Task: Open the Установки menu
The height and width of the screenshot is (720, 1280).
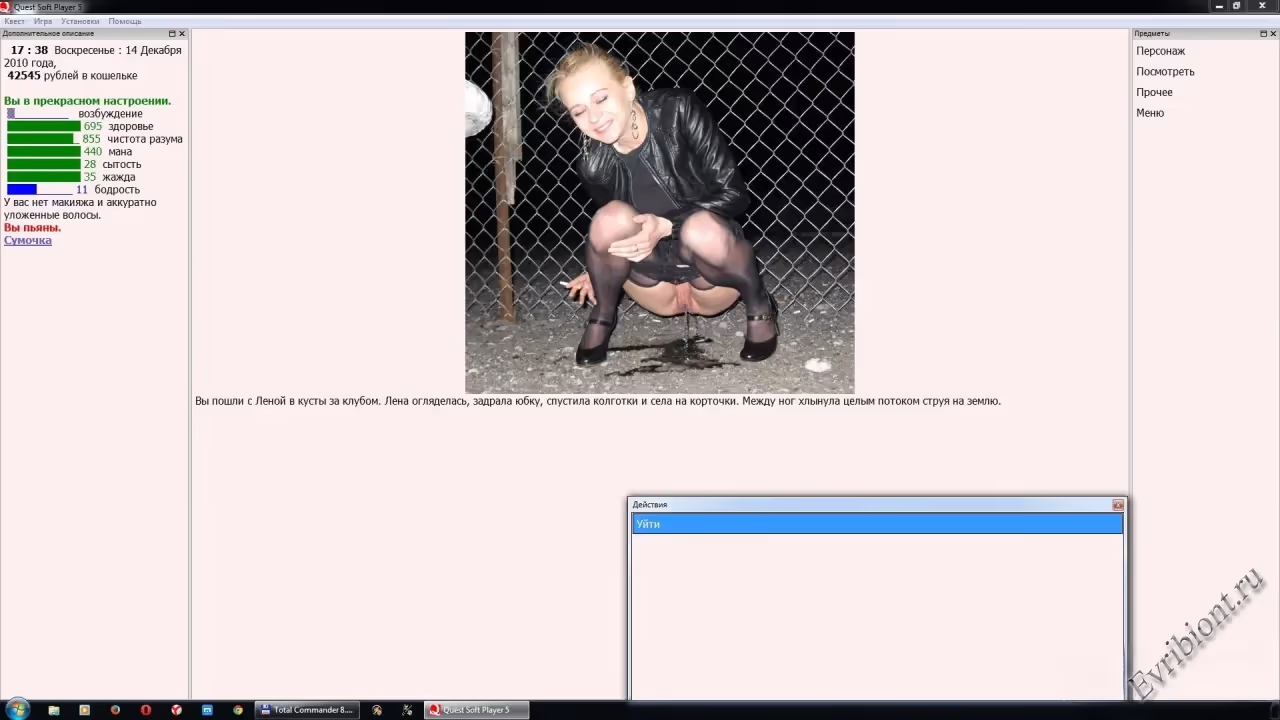Action: 80,21
